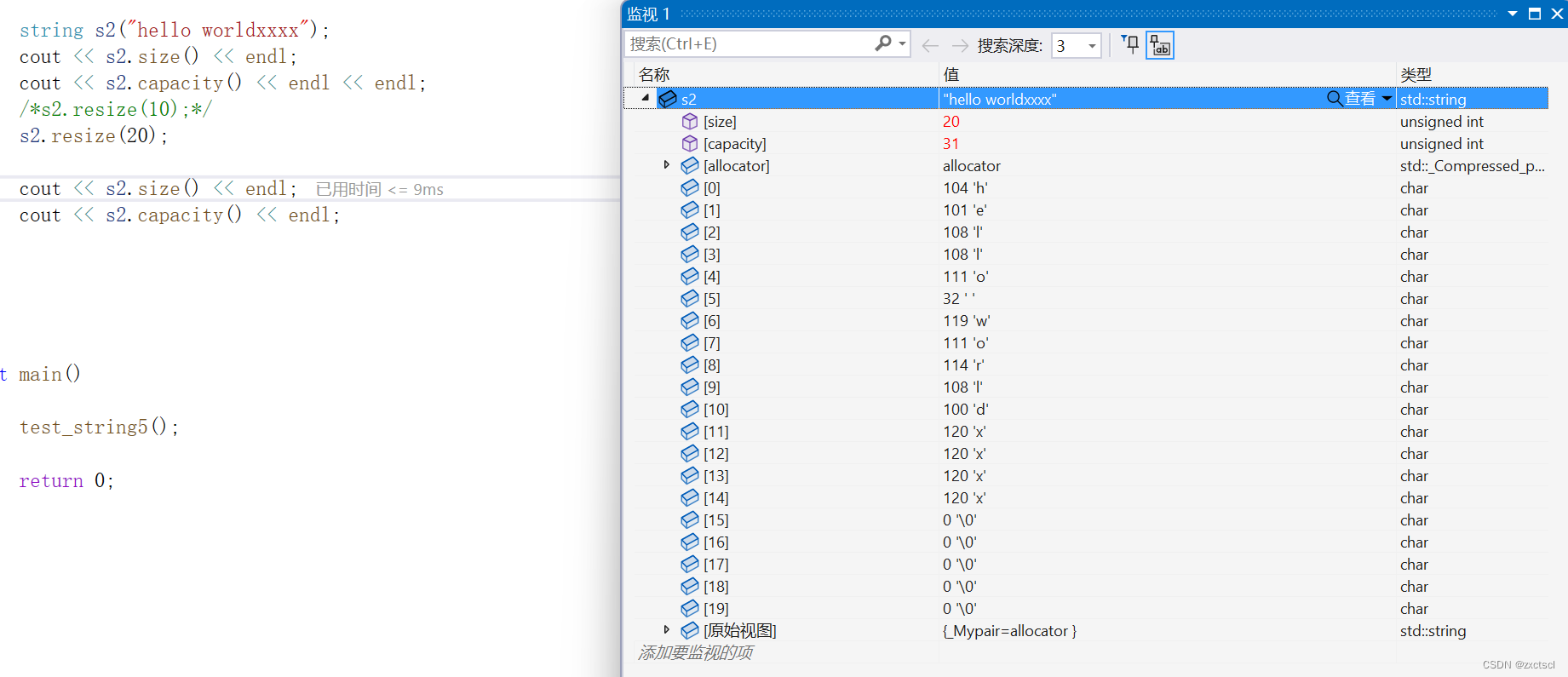Click the [原始视图] row icon

tap(690, 630)
